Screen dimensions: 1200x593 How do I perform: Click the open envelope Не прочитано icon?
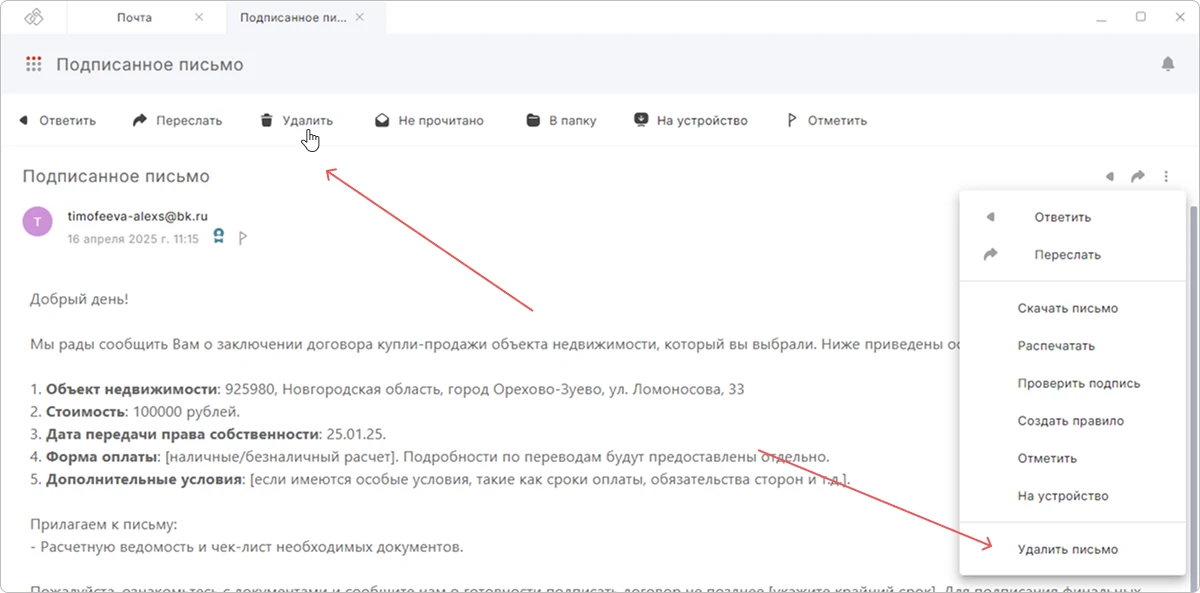[382, 120]
